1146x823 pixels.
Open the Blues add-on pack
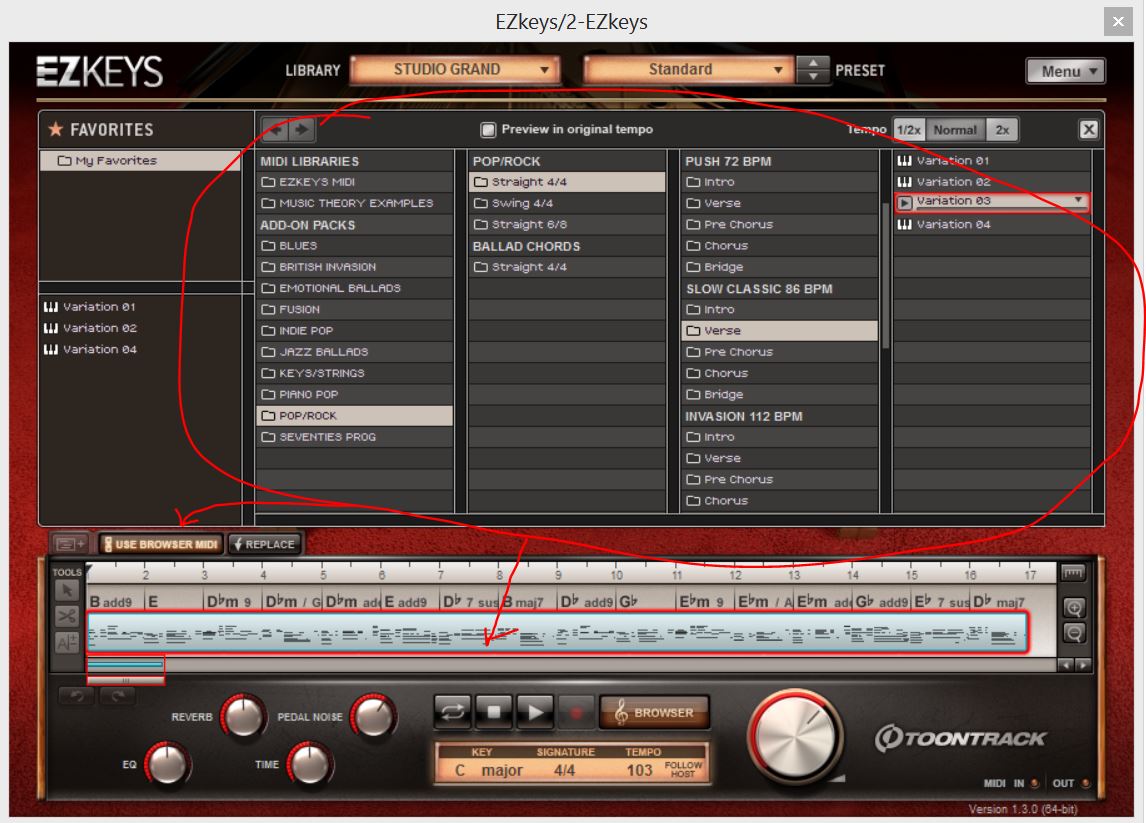[x=354, y=246]
